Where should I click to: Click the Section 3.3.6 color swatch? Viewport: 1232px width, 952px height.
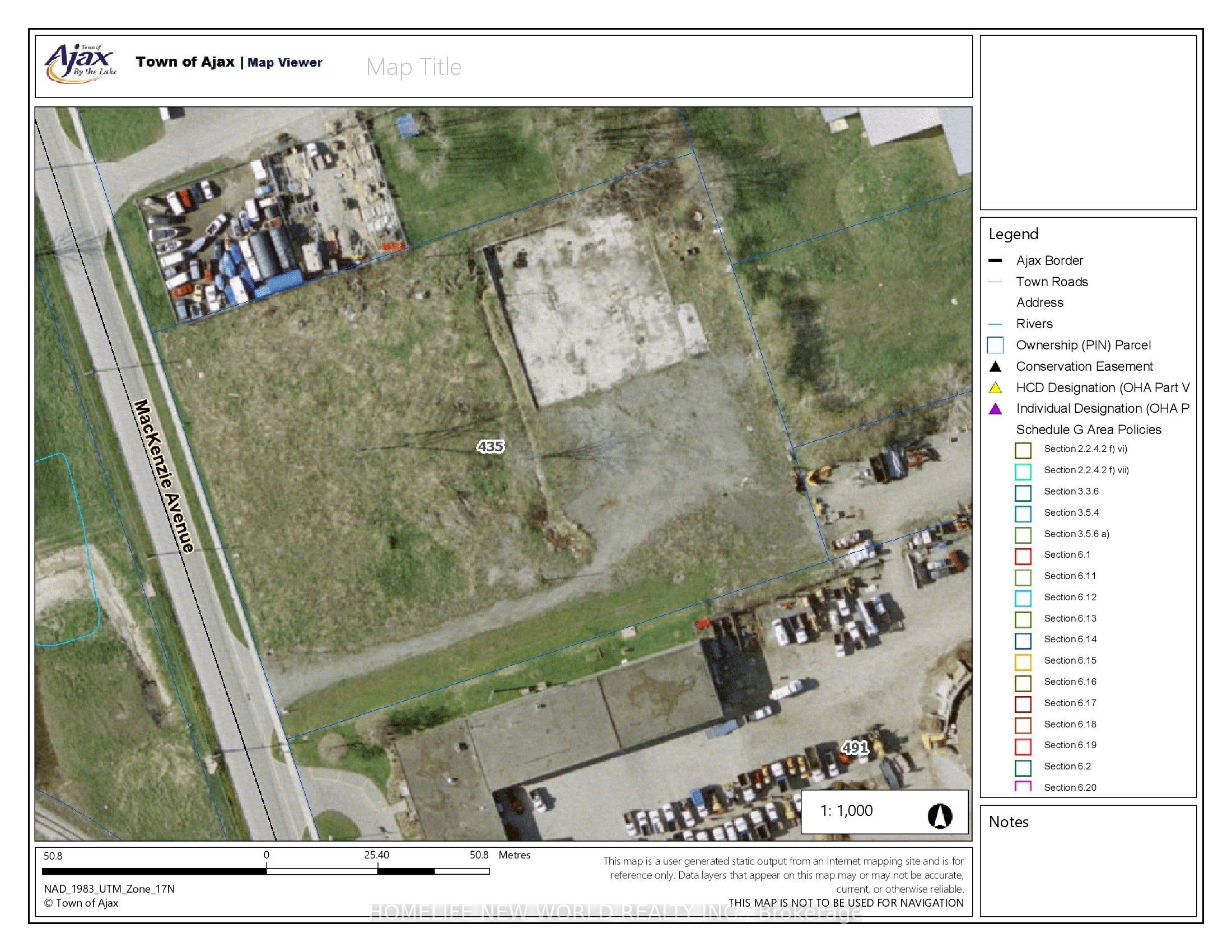point(1023,492)
